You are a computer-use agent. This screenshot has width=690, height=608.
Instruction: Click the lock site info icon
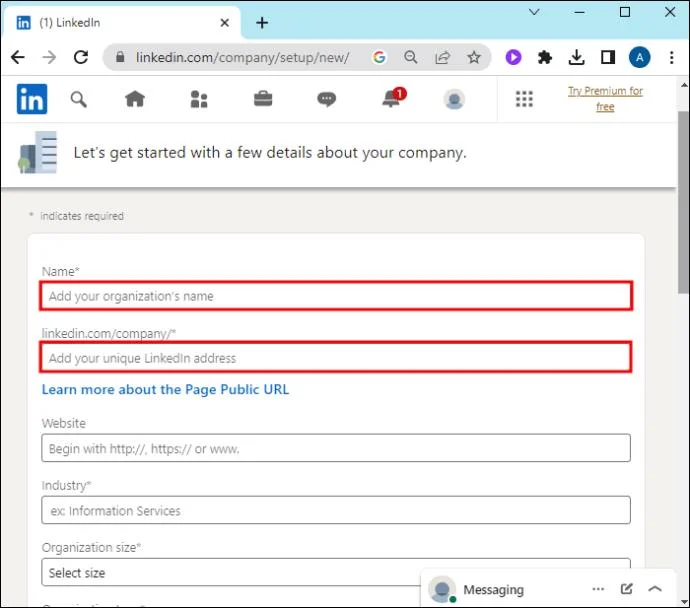pos(120,57)
